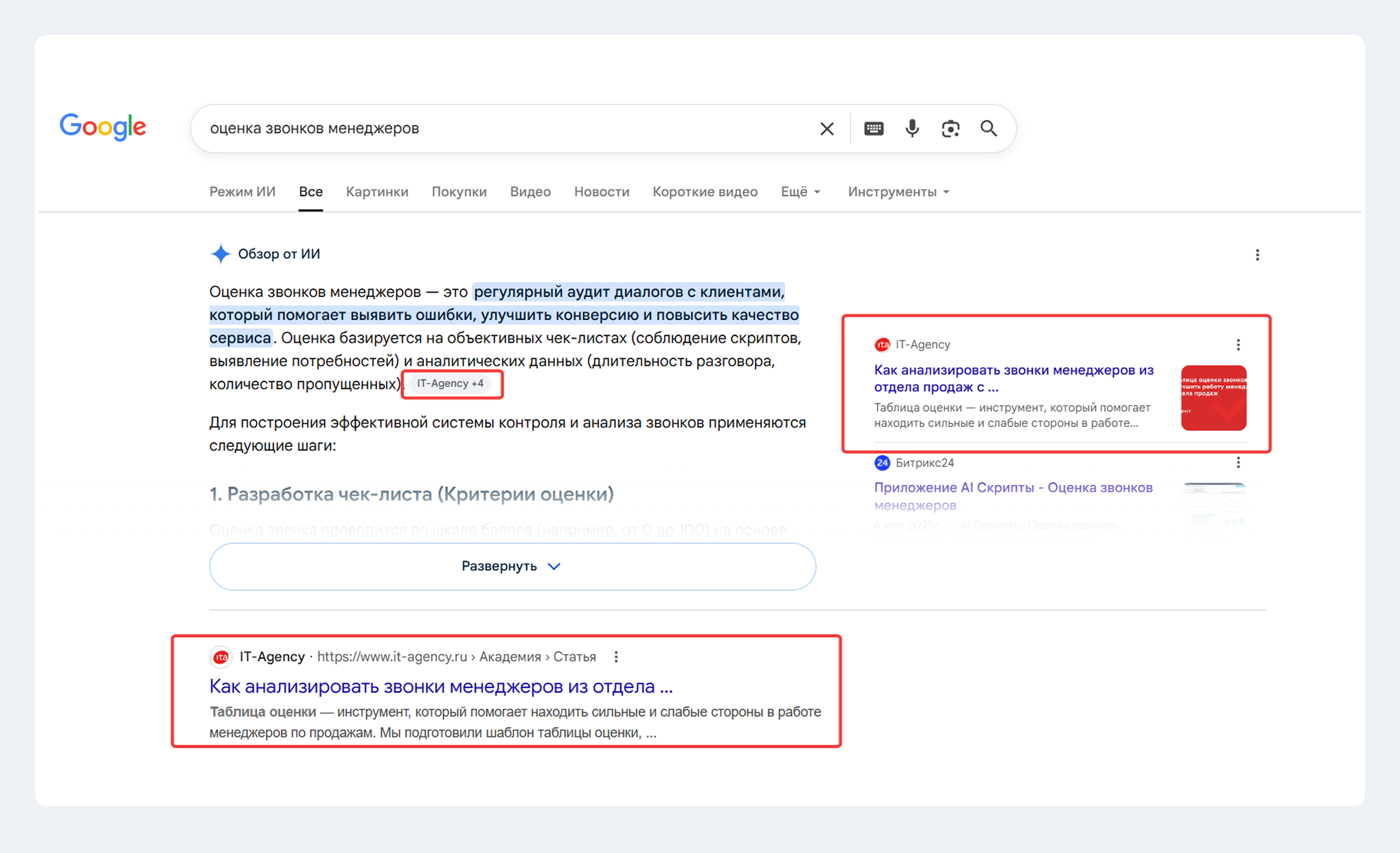Click the IT-Agency +4 source chip

click(450, 384)
